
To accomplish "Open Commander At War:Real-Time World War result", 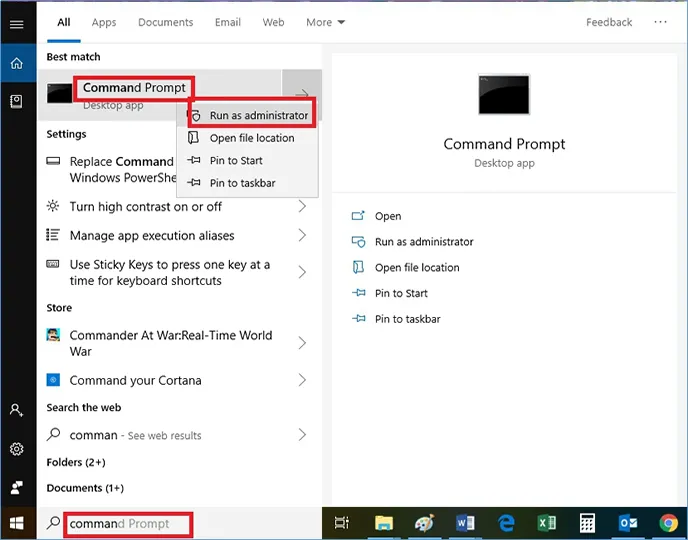I will (180, 343).
